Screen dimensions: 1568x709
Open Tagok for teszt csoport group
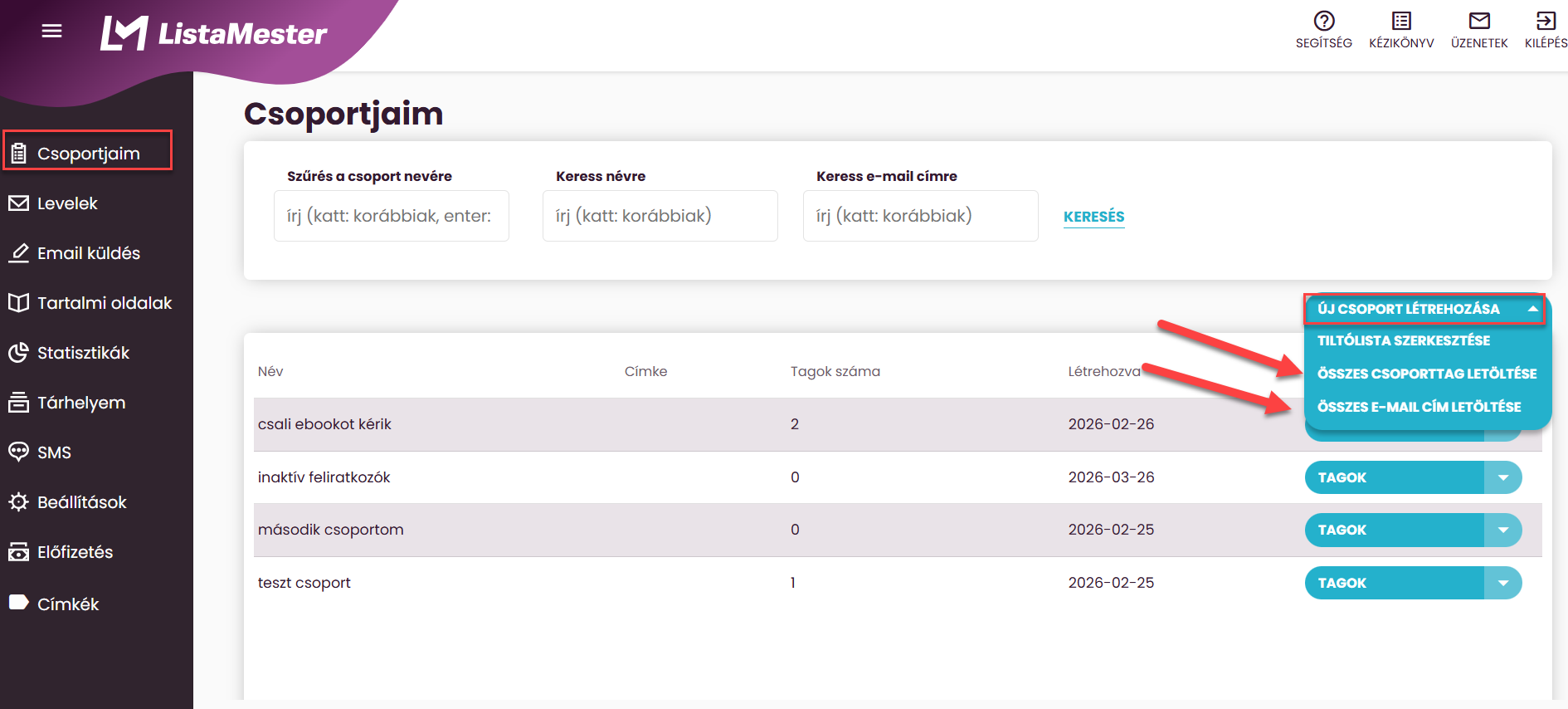(1395, 583)
